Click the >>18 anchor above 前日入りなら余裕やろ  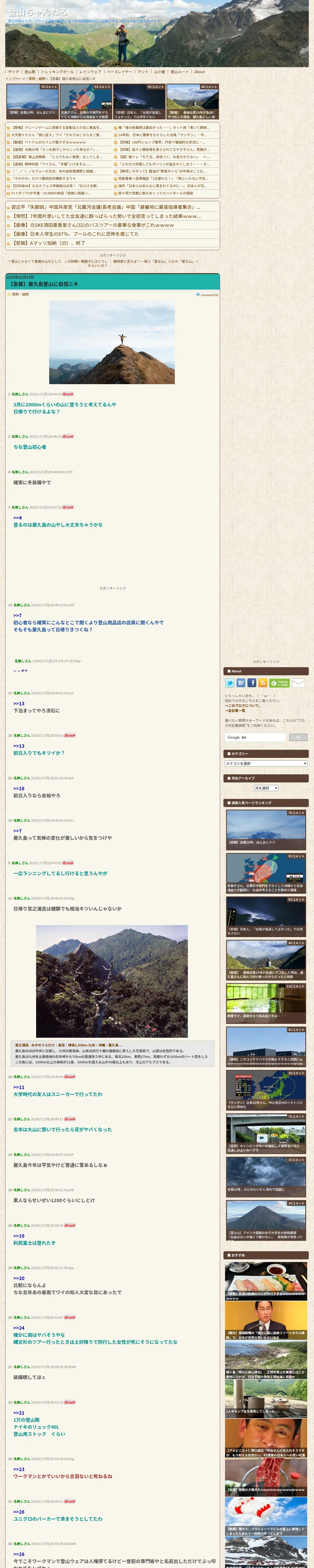pos(19,788)
